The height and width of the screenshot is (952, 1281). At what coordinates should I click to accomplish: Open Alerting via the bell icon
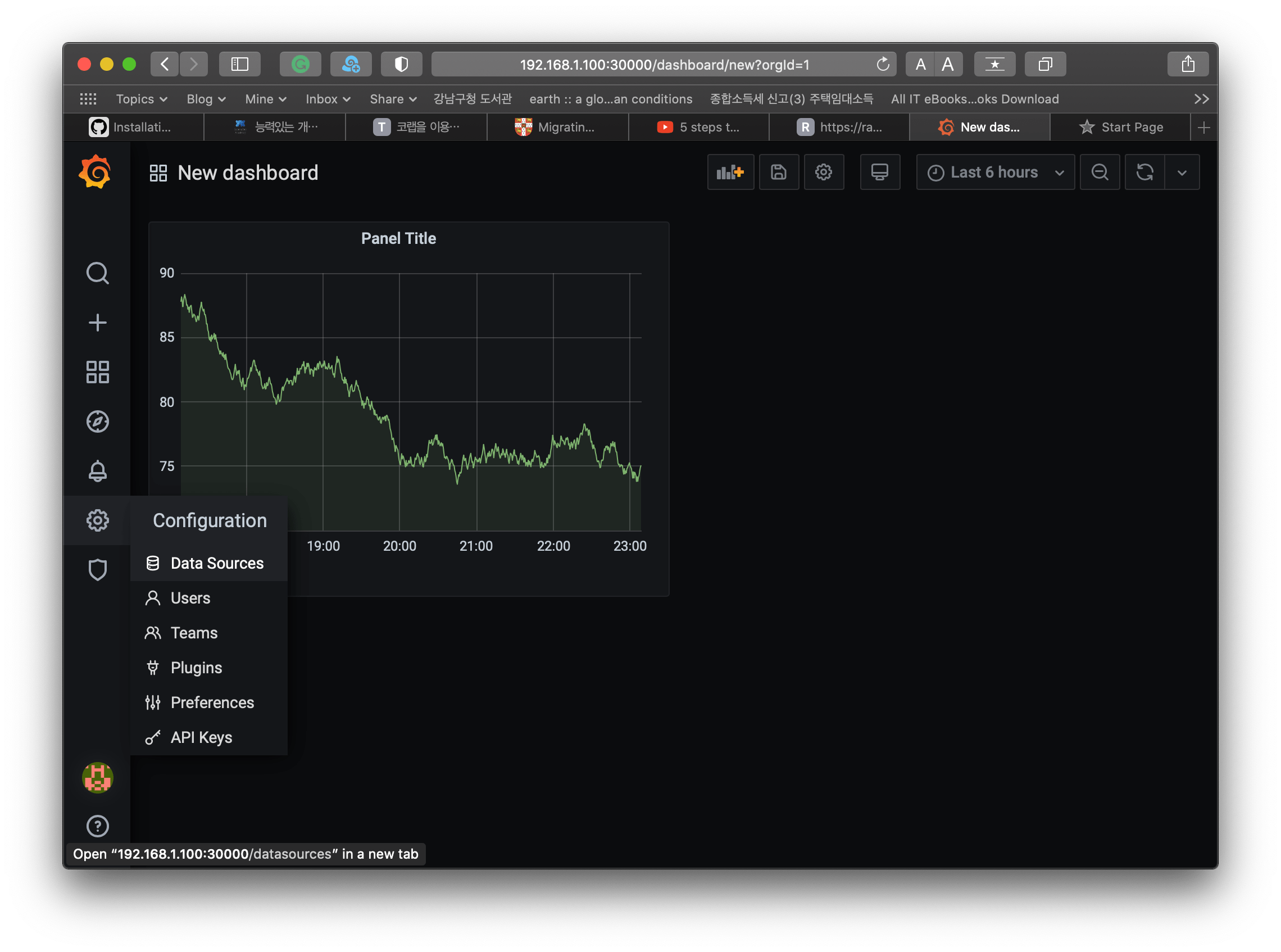97,471
